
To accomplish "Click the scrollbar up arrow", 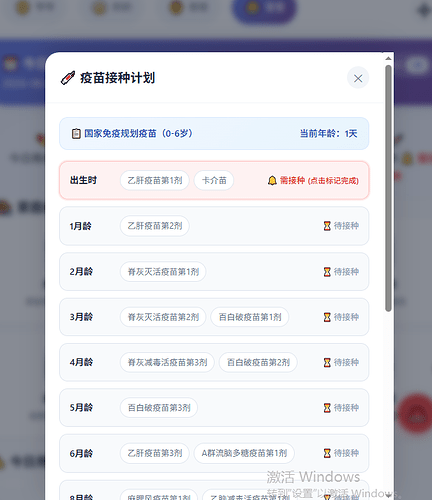I will pyautogui.click(x=388, y=59).
